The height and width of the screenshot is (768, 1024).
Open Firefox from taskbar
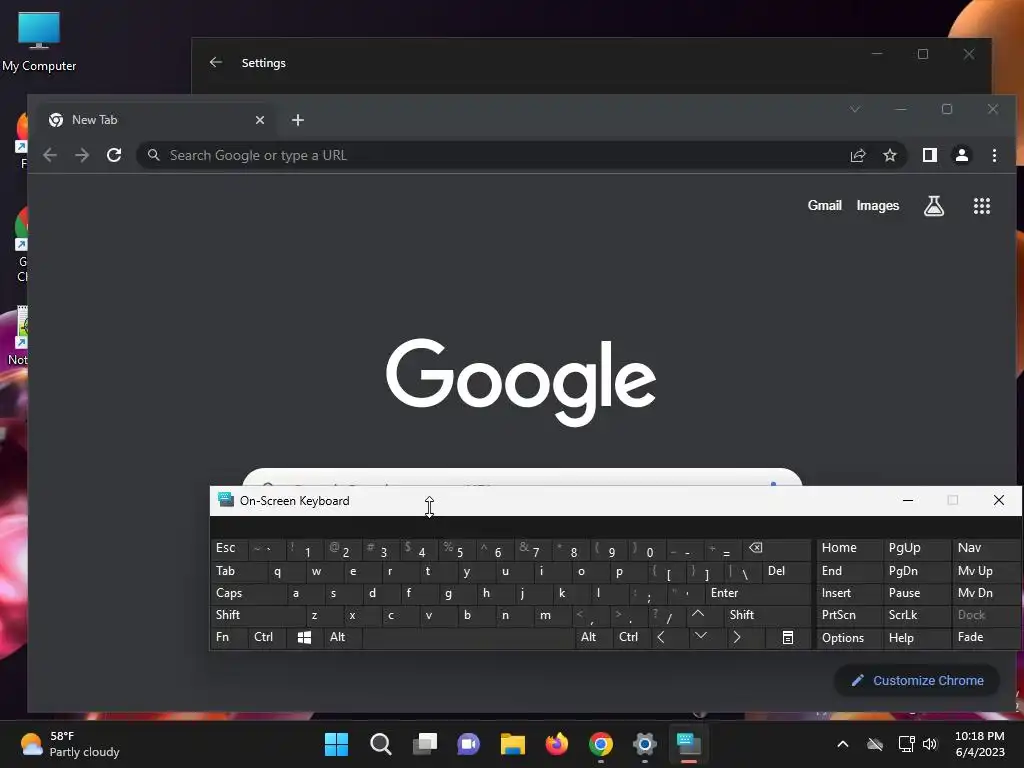tap(556, 744)
